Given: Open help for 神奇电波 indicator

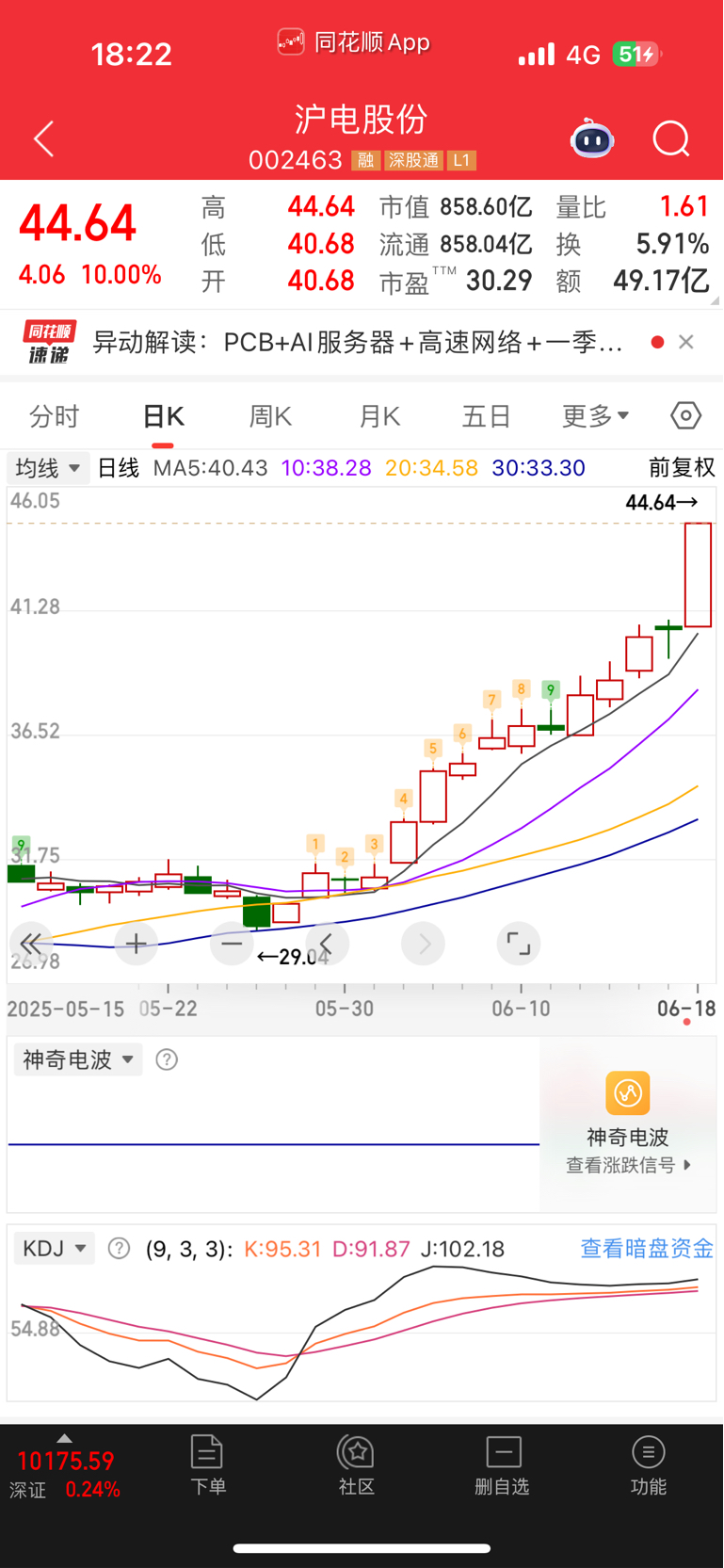Looking at the screenshot, I should pyautogui.click(x=167, y=1059).
